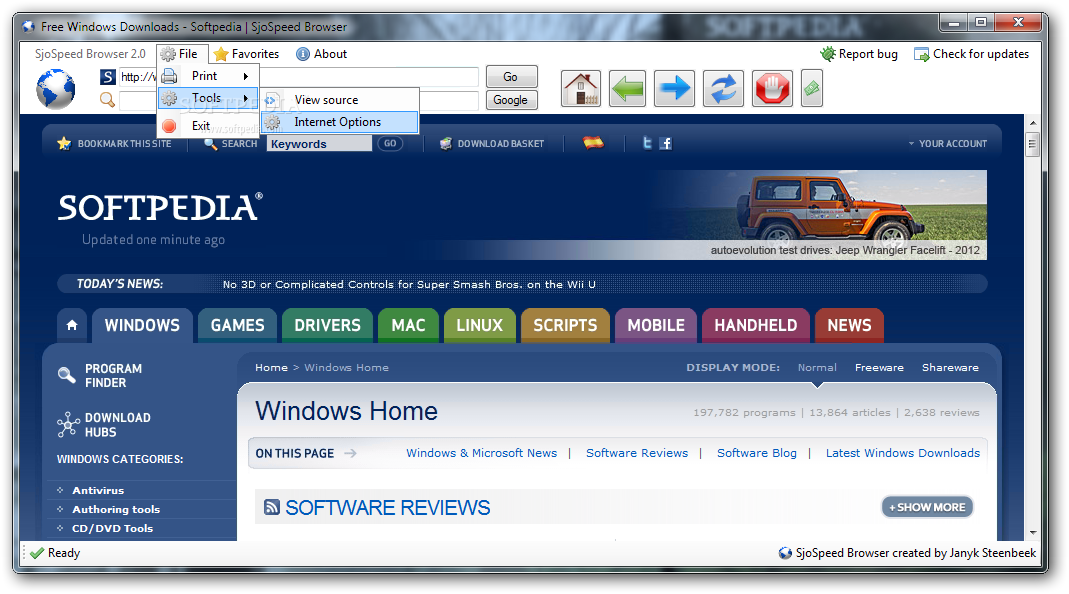The image size is (1069, 594).
Task: Click Latest Windows Downloads link
Action: tap(903, 453)
